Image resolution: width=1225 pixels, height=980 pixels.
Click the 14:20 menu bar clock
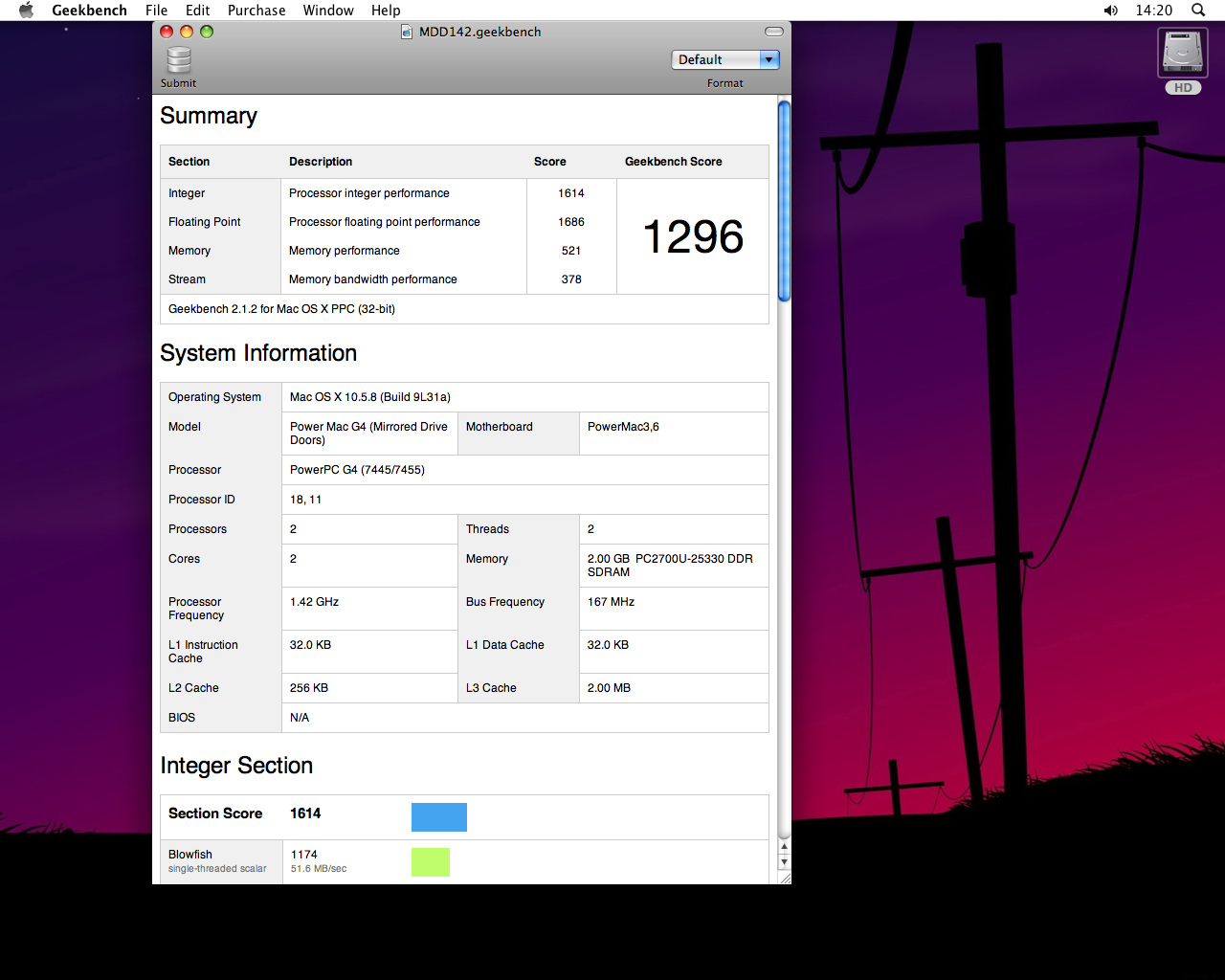tap(1153, 11)
